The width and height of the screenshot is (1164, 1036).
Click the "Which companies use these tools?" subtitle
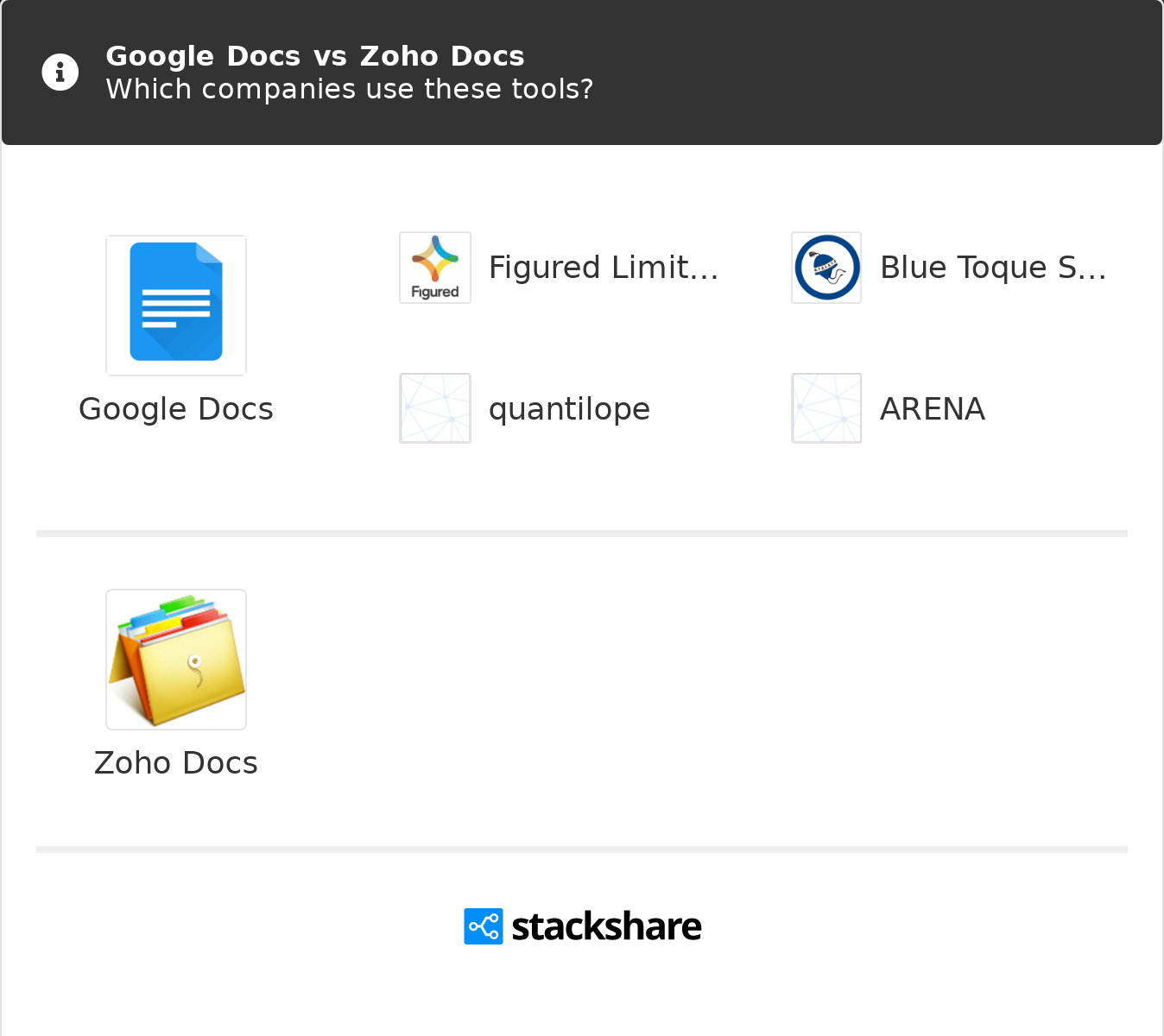point(350,89)
